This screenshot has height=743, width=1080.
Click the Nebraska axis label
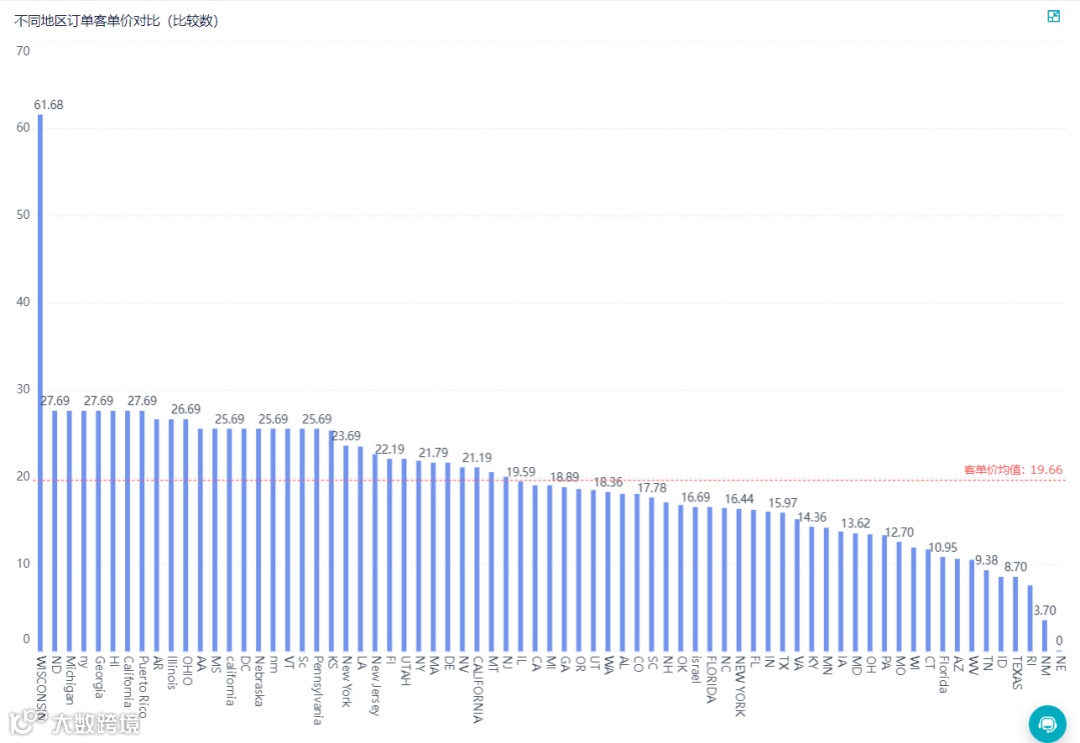click(258, 681)
